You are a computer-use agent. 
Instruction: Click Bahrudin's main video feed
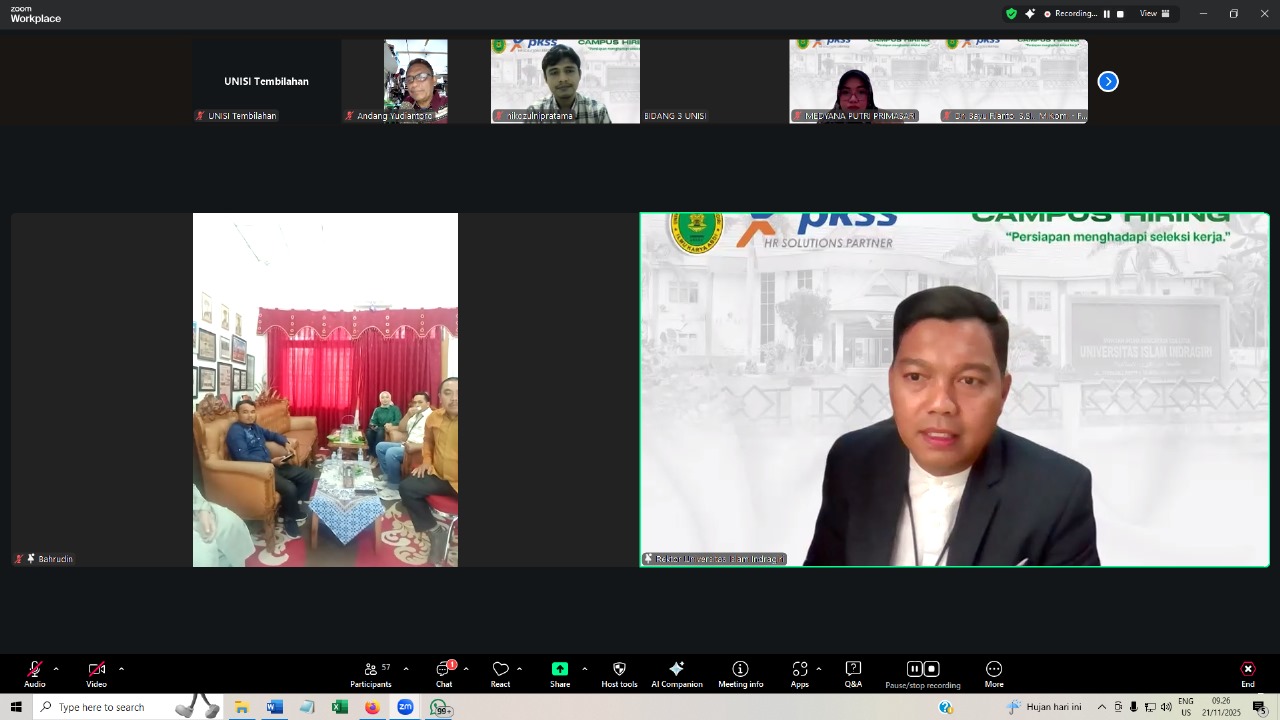pos(325,390)
